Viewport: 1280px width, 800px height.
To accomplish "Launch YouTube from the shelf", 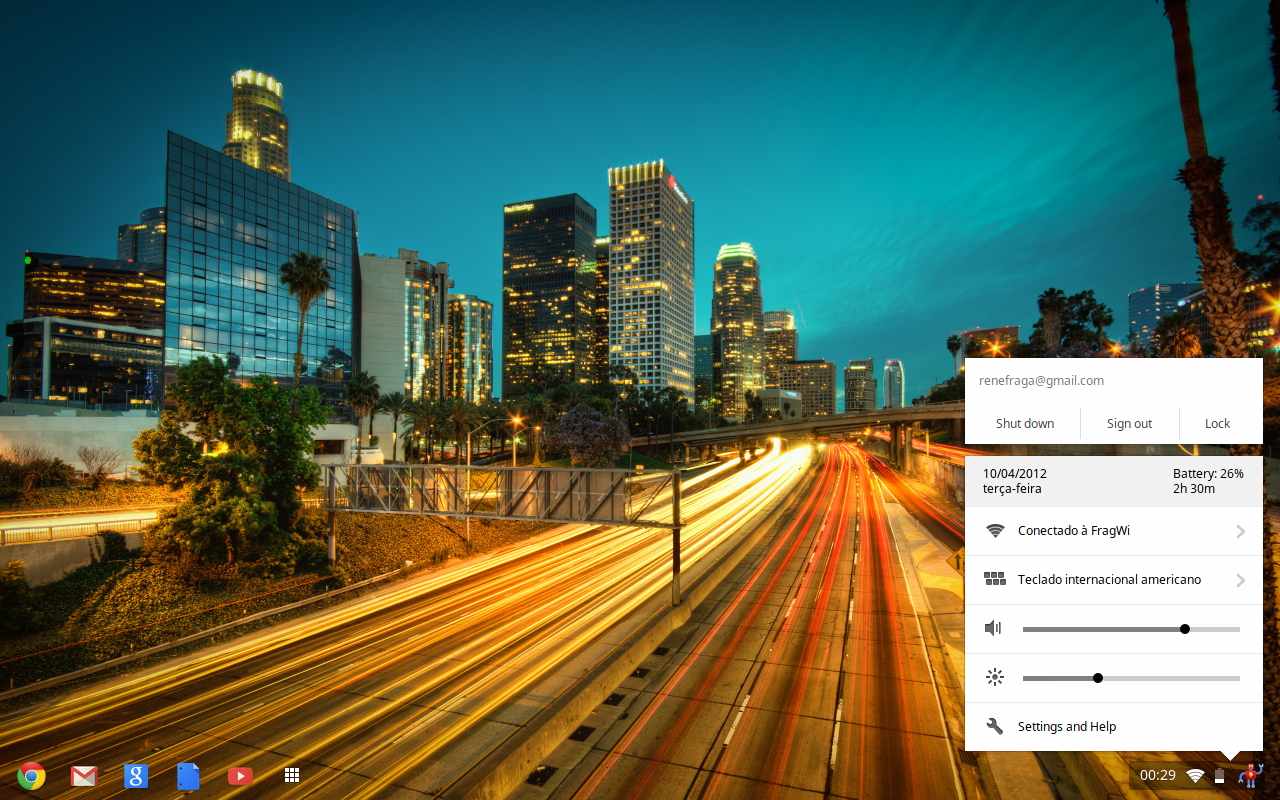I will [240, 775].
